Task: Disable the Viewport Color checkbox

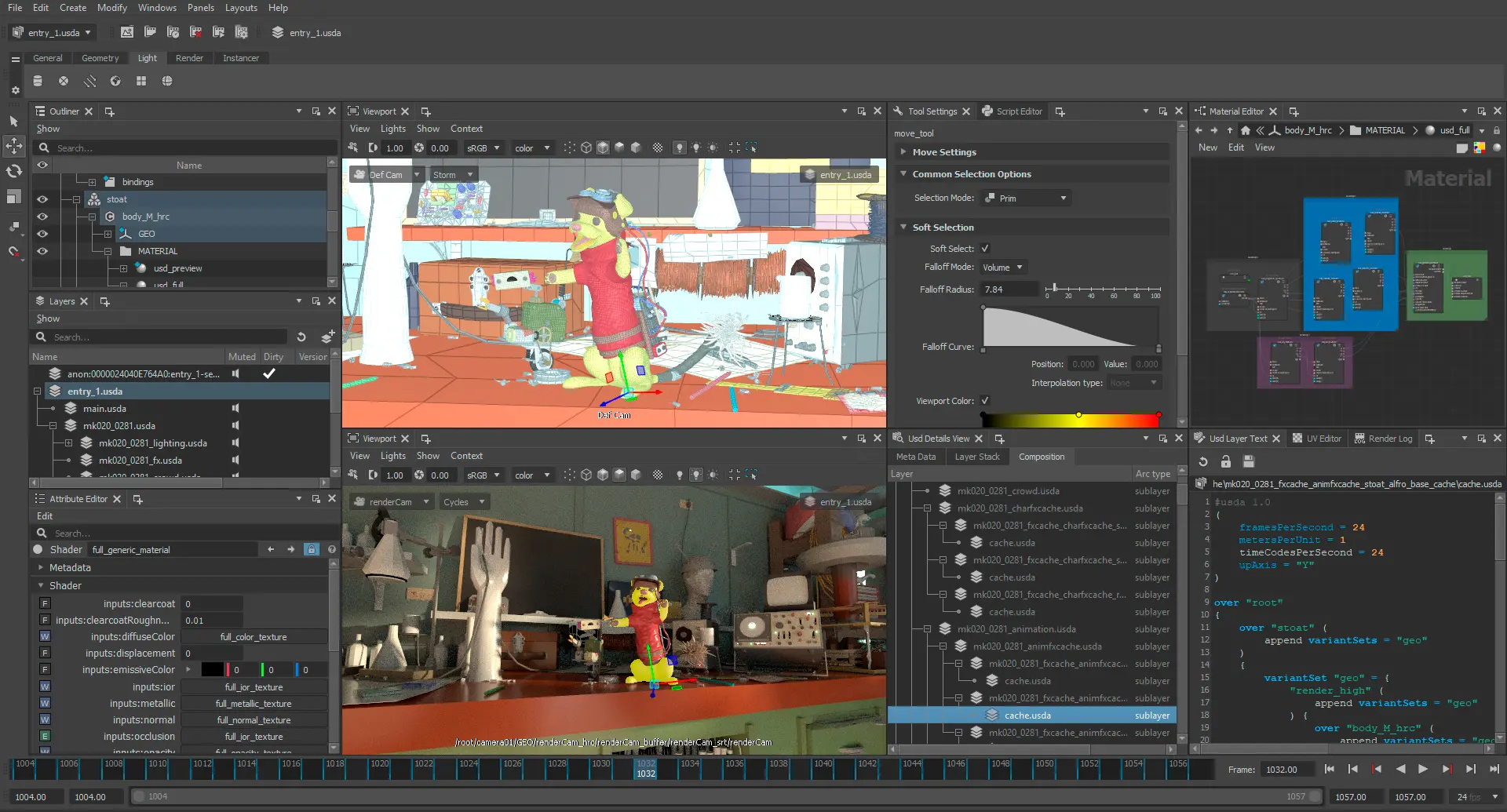Action: 985,400
